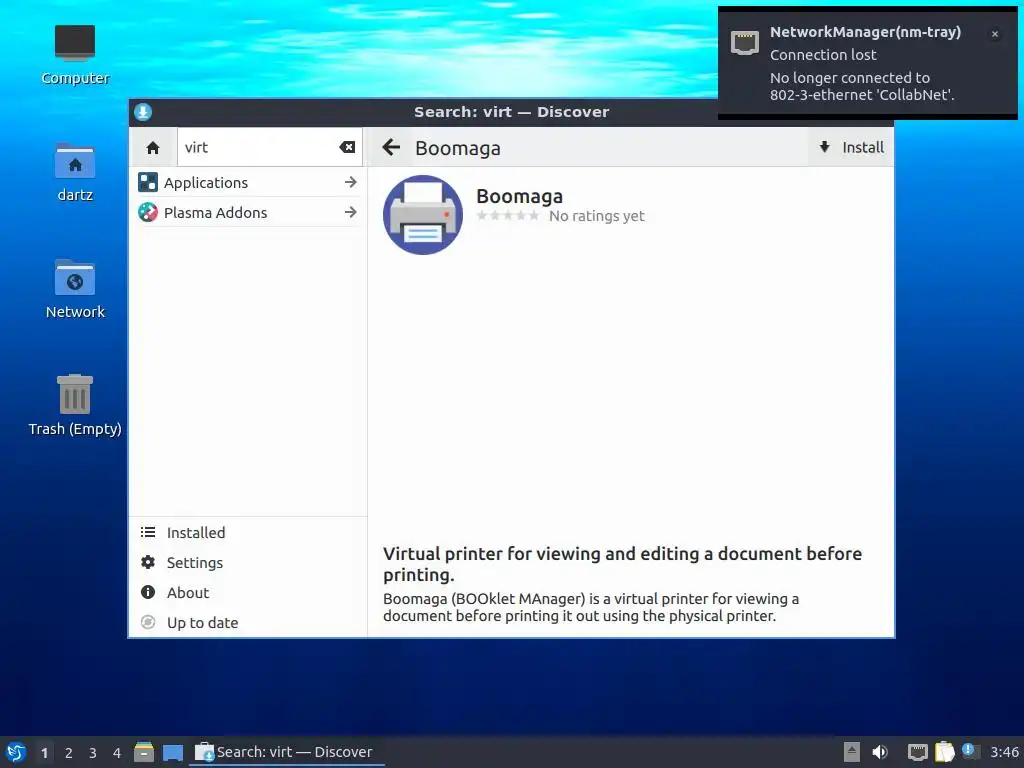Switch to desktop 3
The height and width of the screenshot is (768, 1024).
coord(93,753)
